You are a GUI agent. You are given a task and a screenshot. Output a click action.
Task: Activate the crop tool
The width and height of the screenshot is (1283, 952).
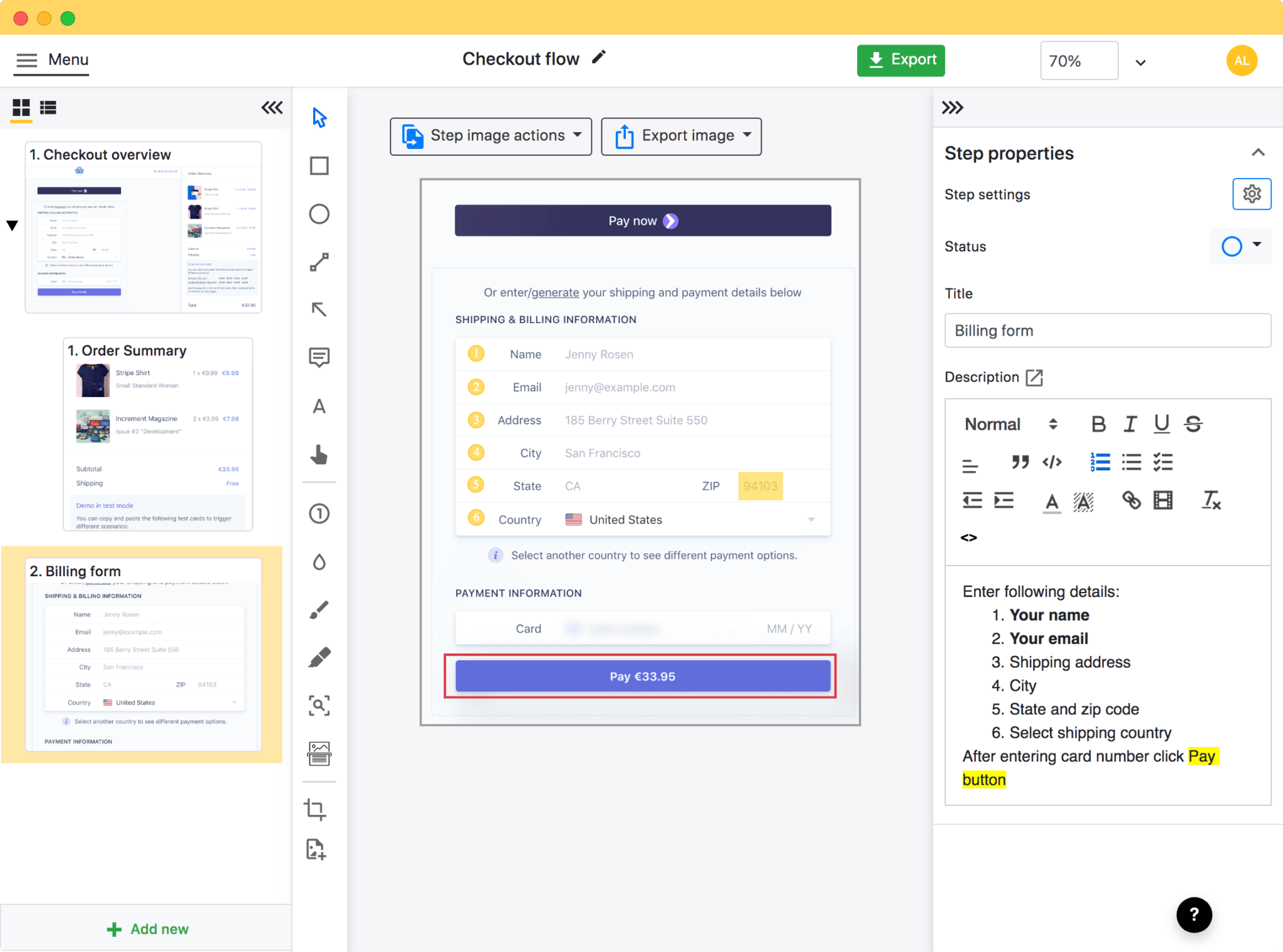pyautogui.click(x=319, y=810)
